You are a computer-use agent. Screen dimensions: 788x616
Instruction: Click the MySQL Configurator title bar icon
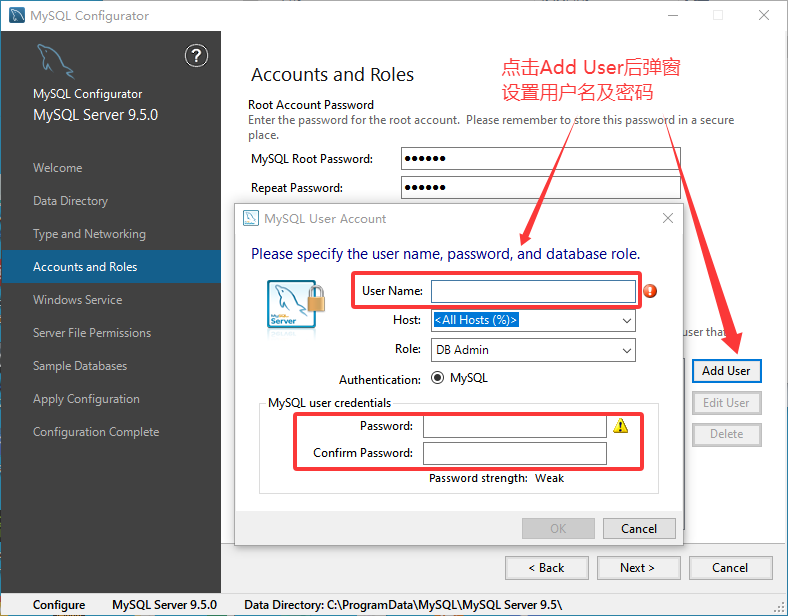pyautogui.click(x=17, y=16)
